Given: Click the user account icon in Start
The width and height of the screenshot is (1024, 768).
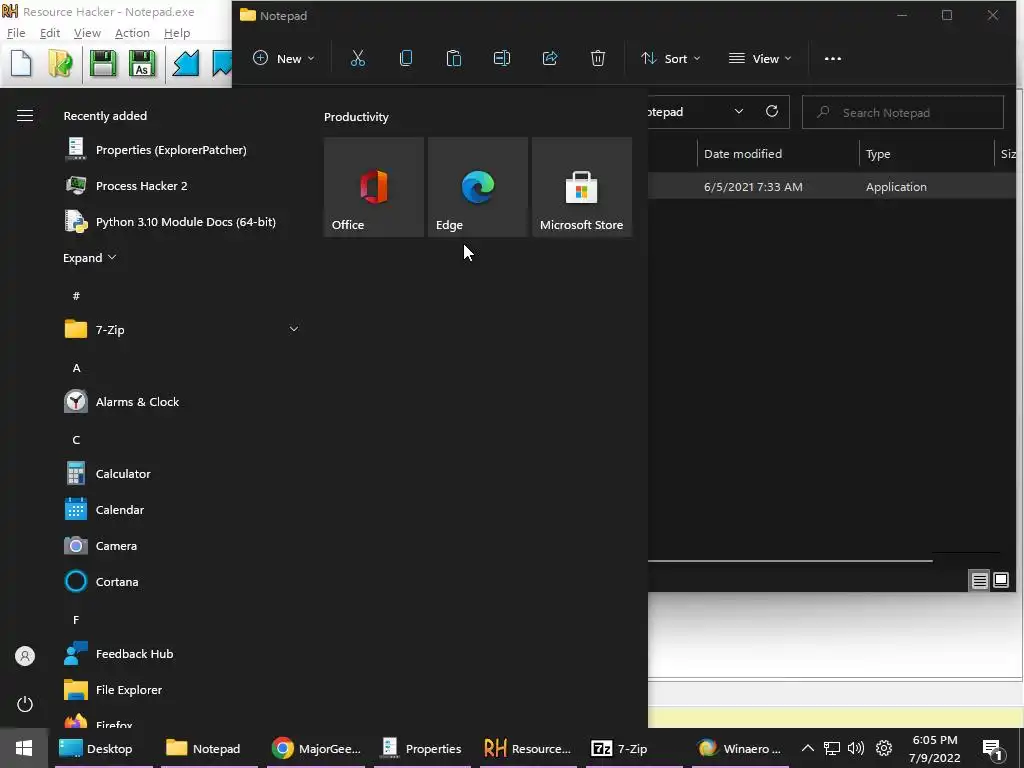Looking at the screenshot, I should [x=25, y=656].
